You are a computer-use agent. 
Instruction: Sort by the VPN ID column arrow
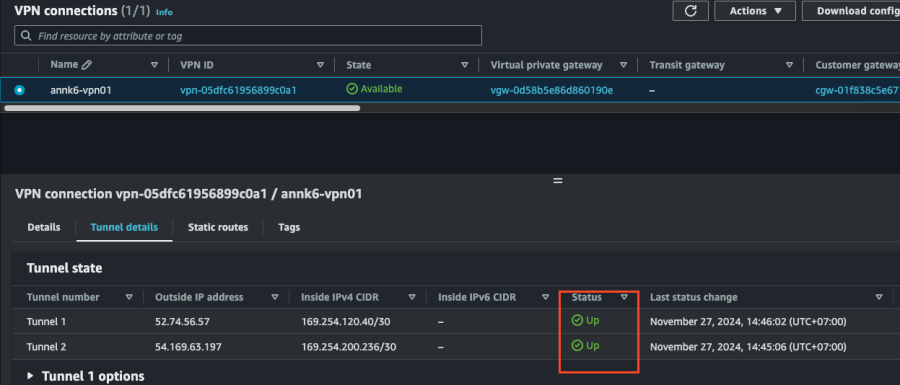coord(320,65)
